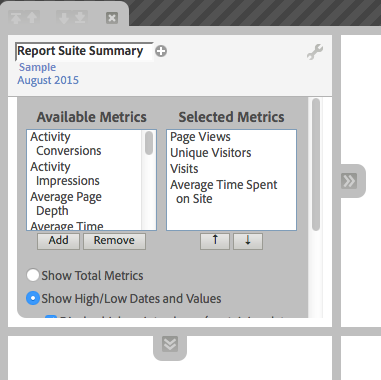The image size is (381, 380).
Task: Move selected metric up with arrow button
Action: pyautogui.click(x=215, y=241)
